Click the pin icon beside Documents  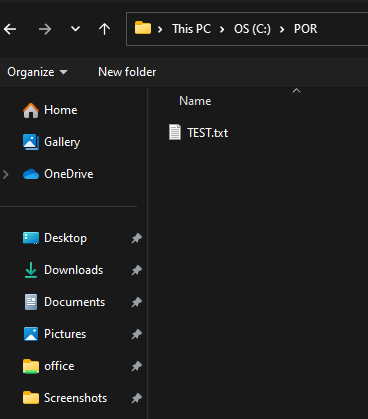click(137, 302)
